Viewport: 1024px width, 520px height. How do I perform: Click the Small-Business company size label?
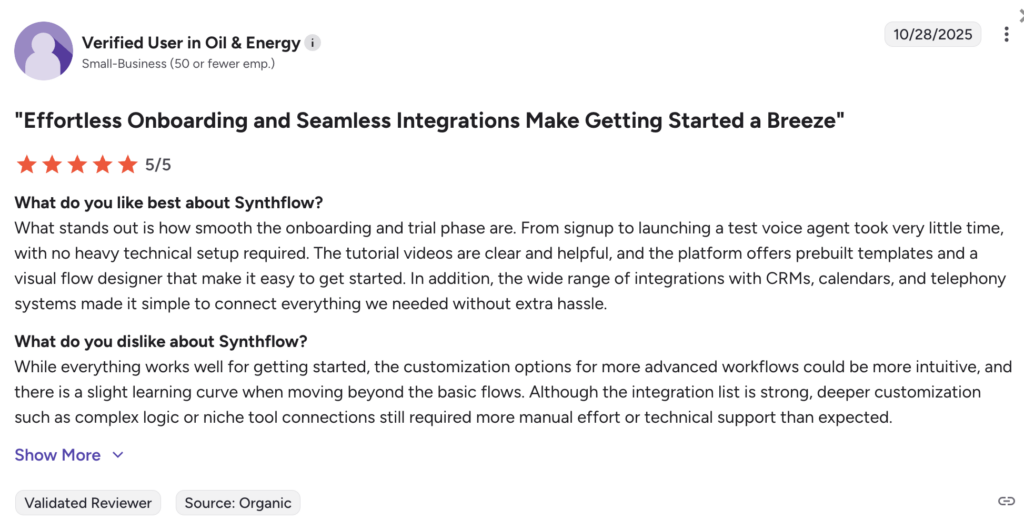178,64
